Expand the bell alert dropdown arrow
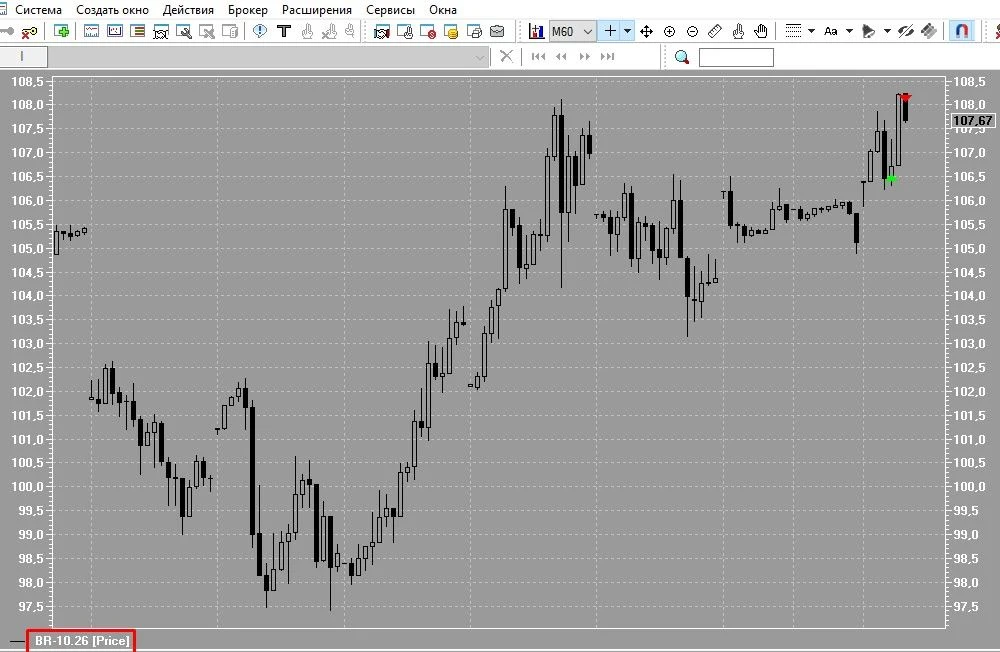This screenshot has width=1000, height=652. (887, 31)
